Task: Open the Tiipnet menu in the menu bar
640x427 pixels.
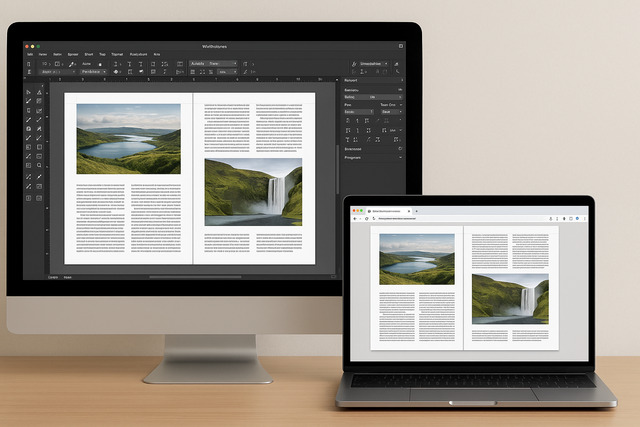Action: click(x=117, y=54)
